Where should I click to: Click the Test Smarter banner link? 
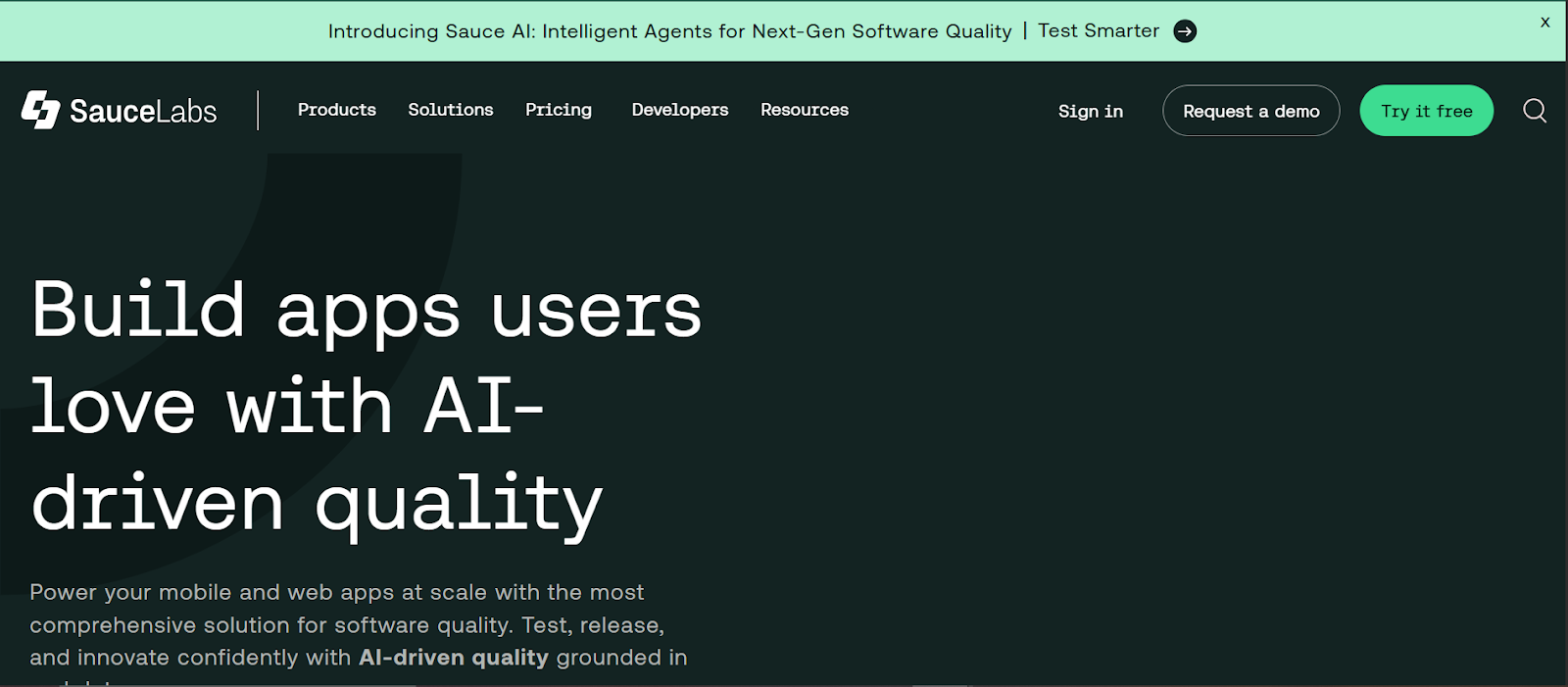point(1099,31)
